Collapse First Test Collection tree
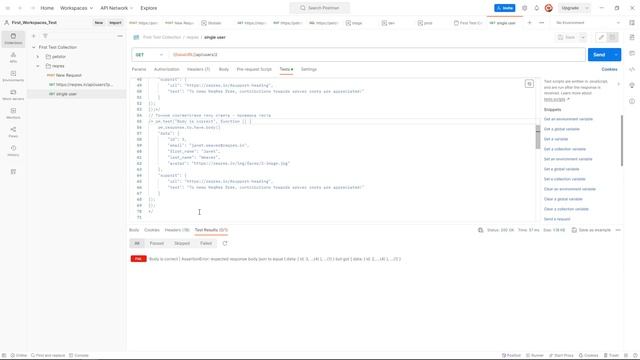This screenshot has width=640, height=360. (34, 47)
